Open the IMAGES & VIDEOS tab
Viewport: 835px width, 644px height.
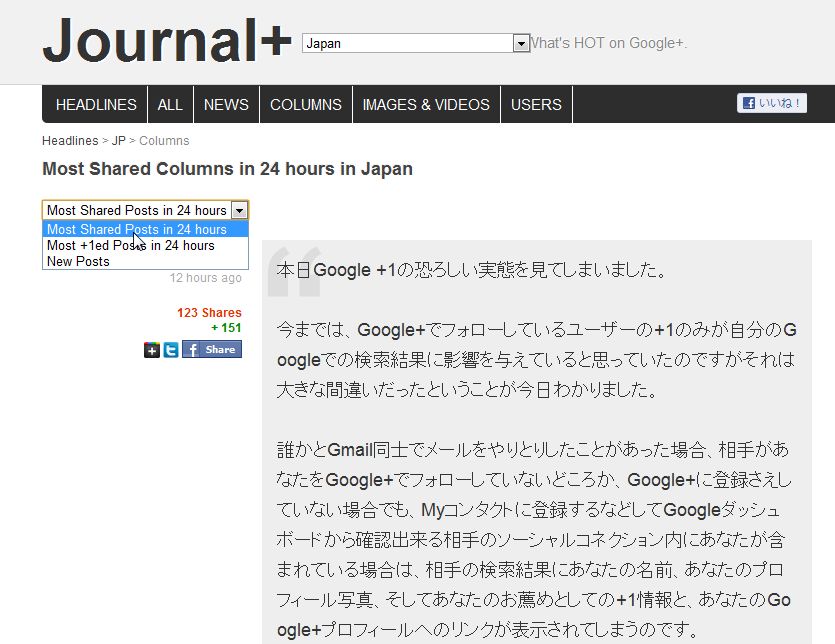(x=426, y=104)
